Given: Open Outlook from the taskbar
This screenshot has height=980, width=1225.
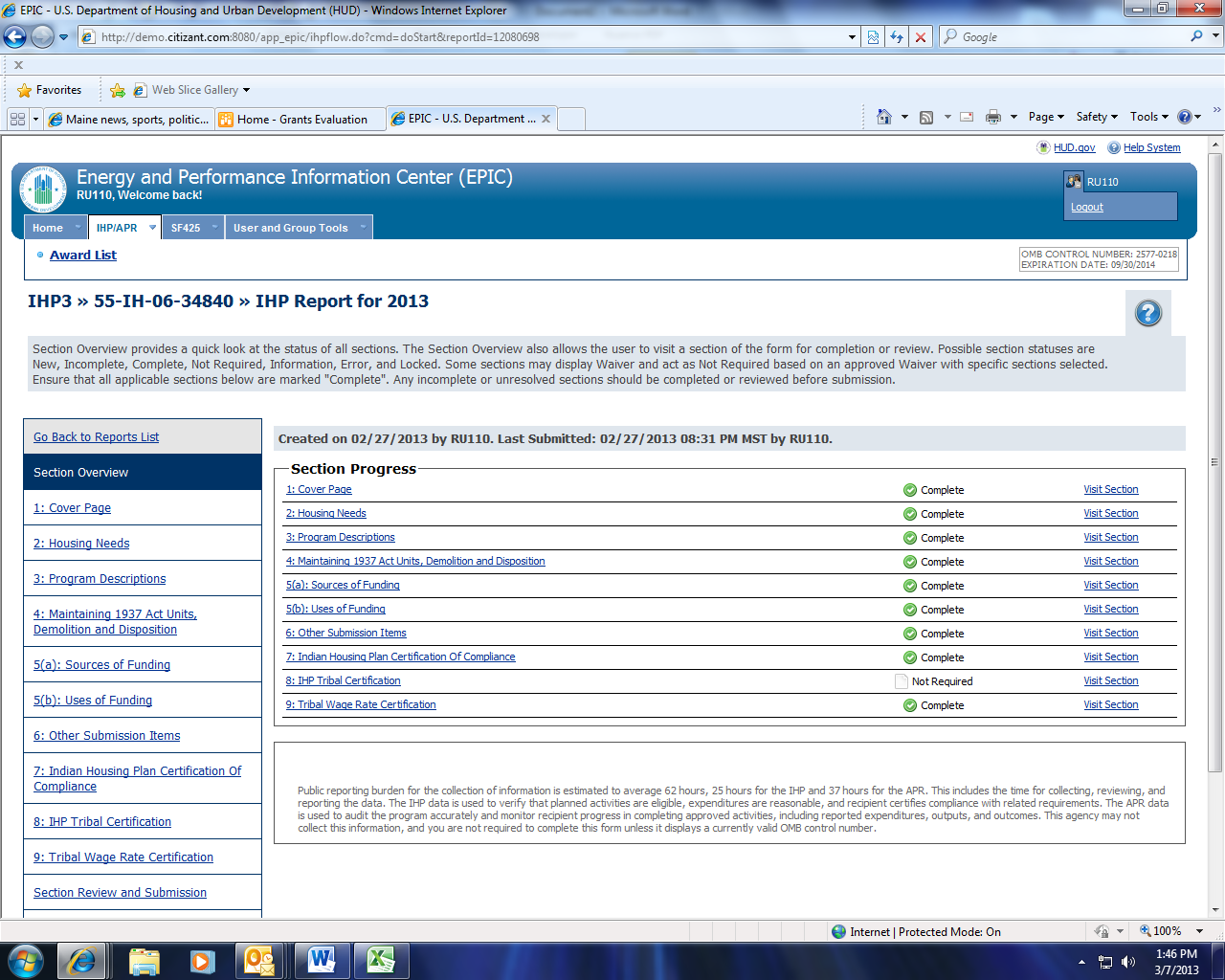Looking at the screenshot, I should pyautogui.click(x=259, y=961).
